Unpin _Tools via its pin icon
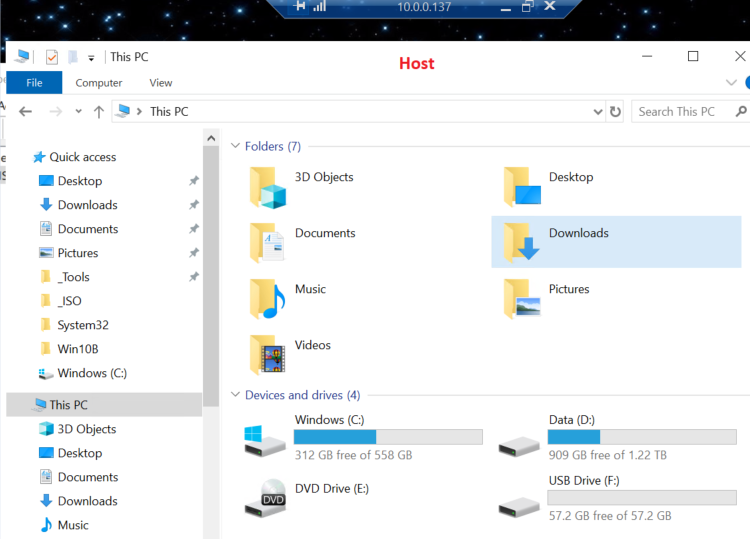This screenshot has height=539, width=750. click(x=194, y=276)
